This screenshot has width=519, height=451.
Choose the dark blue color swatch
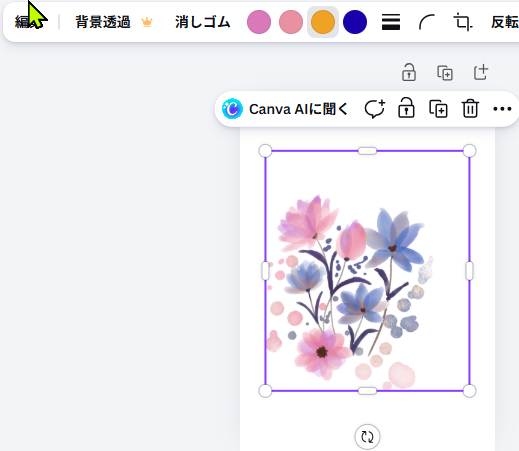(x=355, y=22)
